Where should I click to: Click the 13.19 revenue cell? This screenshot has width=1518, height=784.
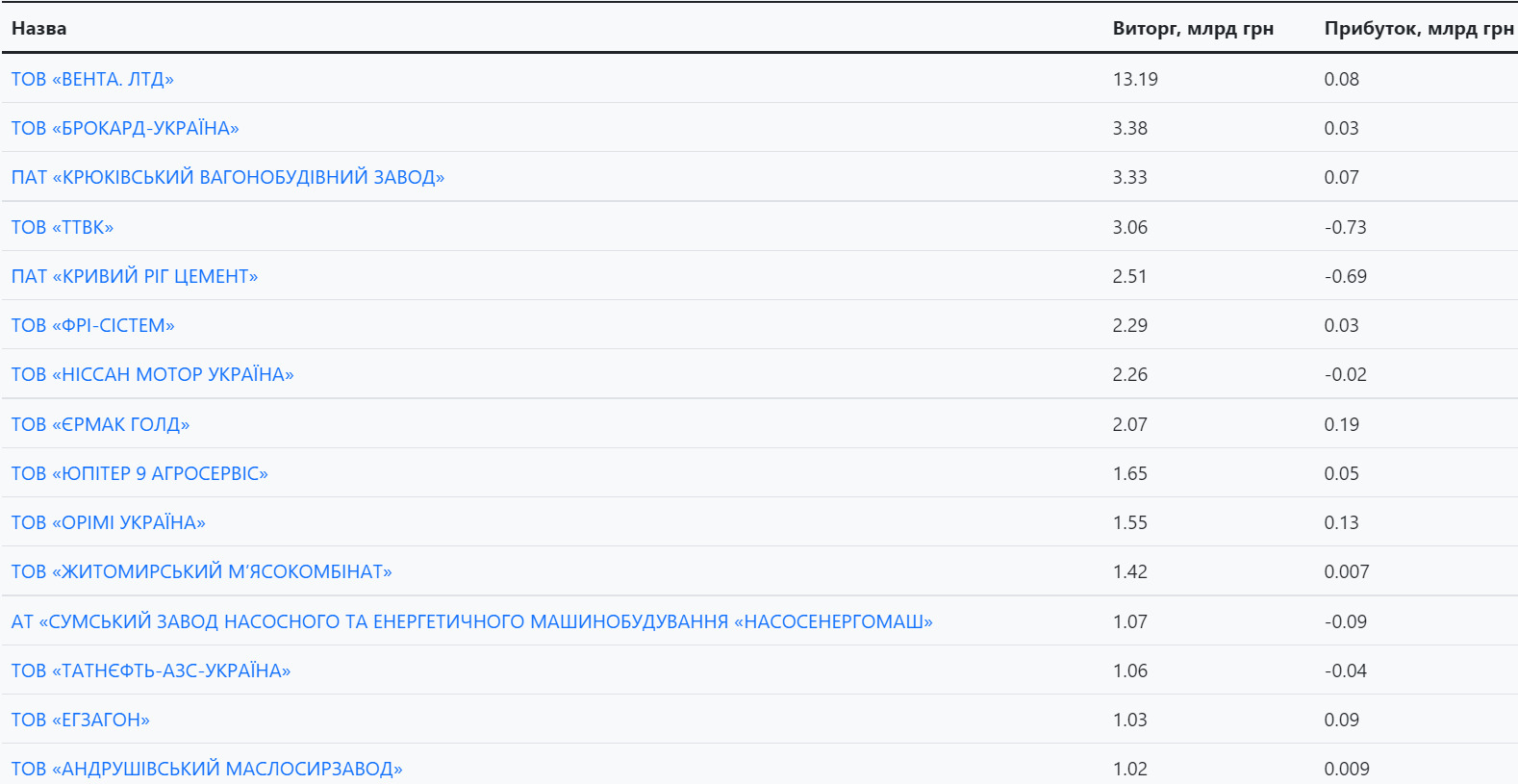pos(1135,79)
